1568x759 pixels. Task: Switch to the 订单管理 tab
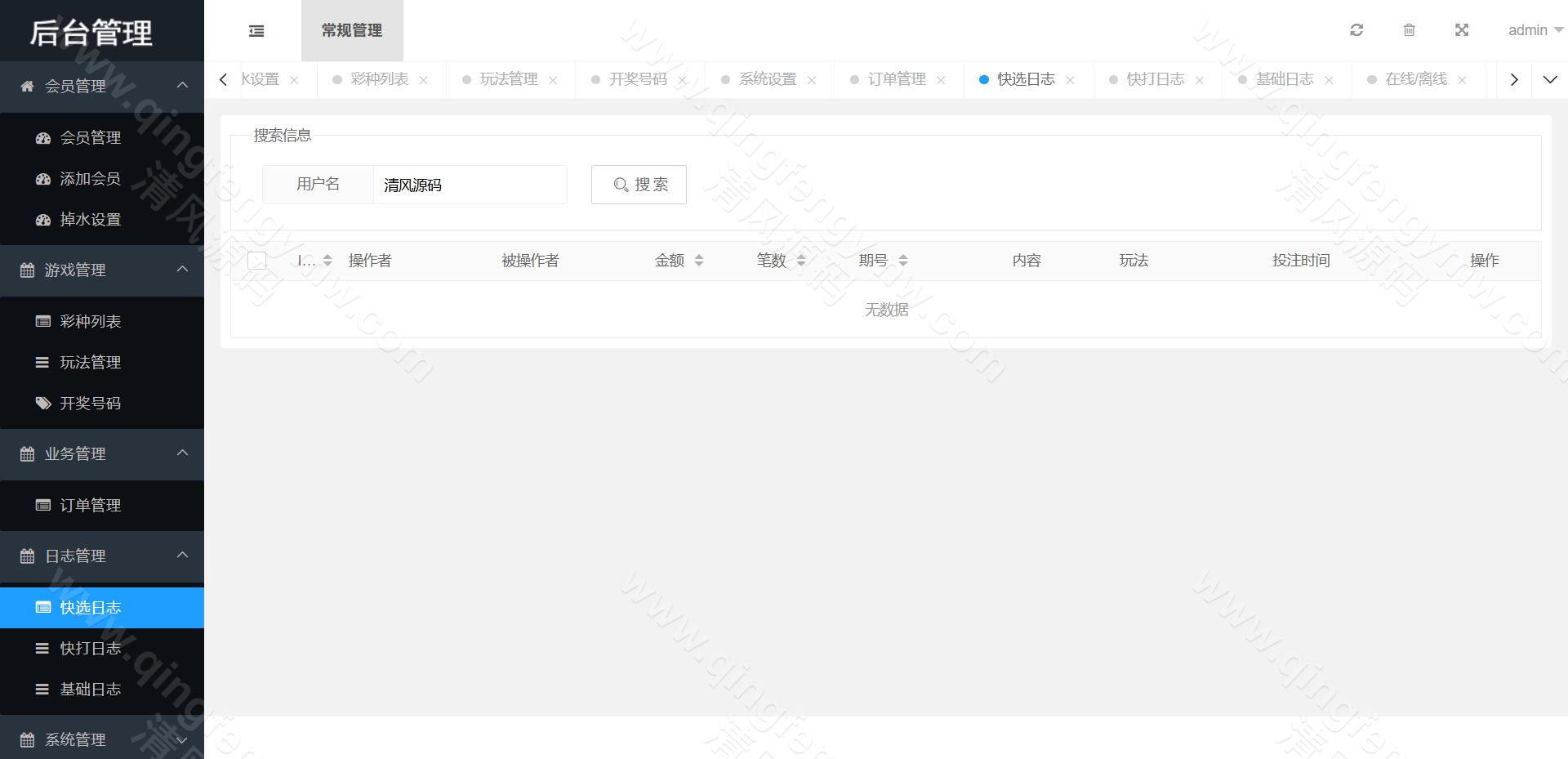pyautogui.click(x=896, y=79)
